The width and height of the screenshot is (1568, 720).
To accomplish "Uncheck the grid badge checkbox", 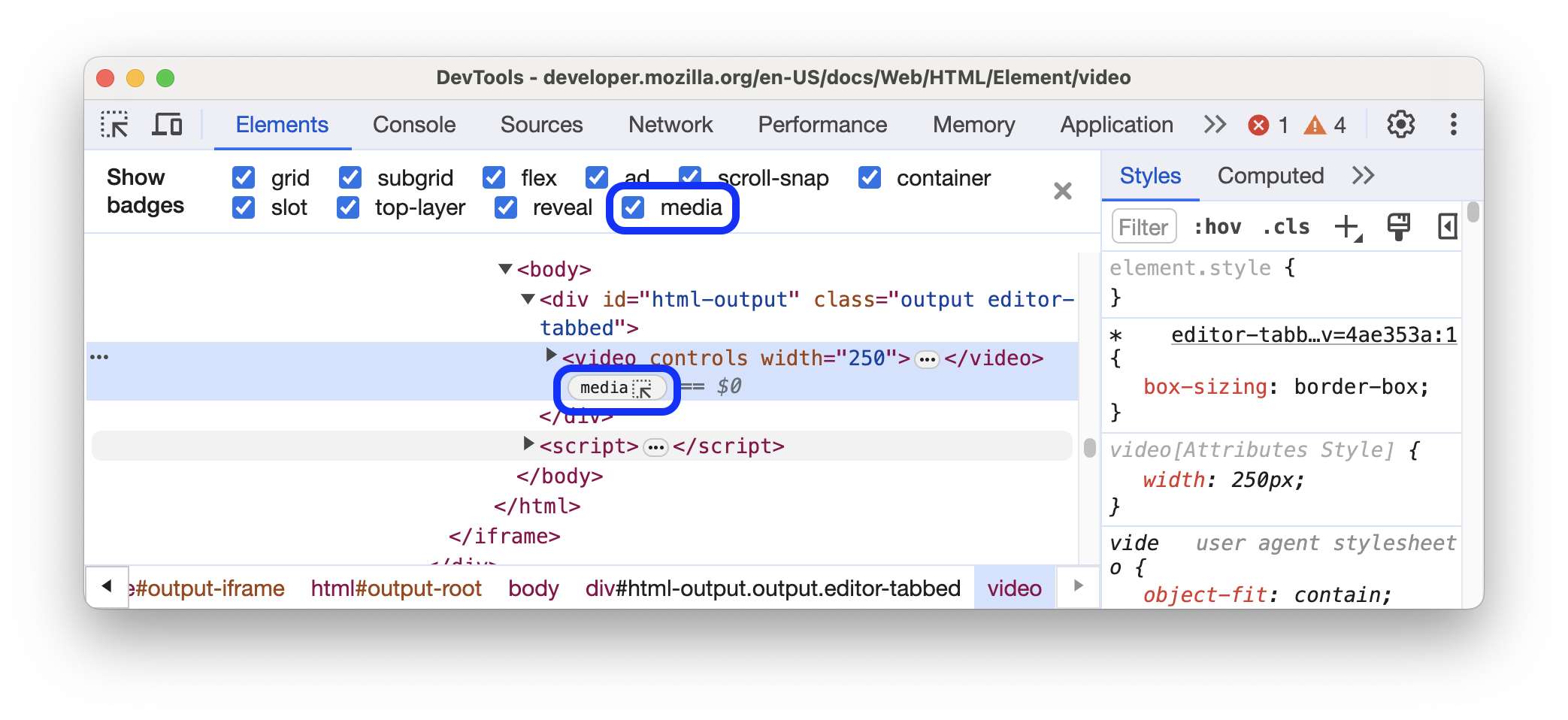I will pyautogui.click(x=244, y=178).
